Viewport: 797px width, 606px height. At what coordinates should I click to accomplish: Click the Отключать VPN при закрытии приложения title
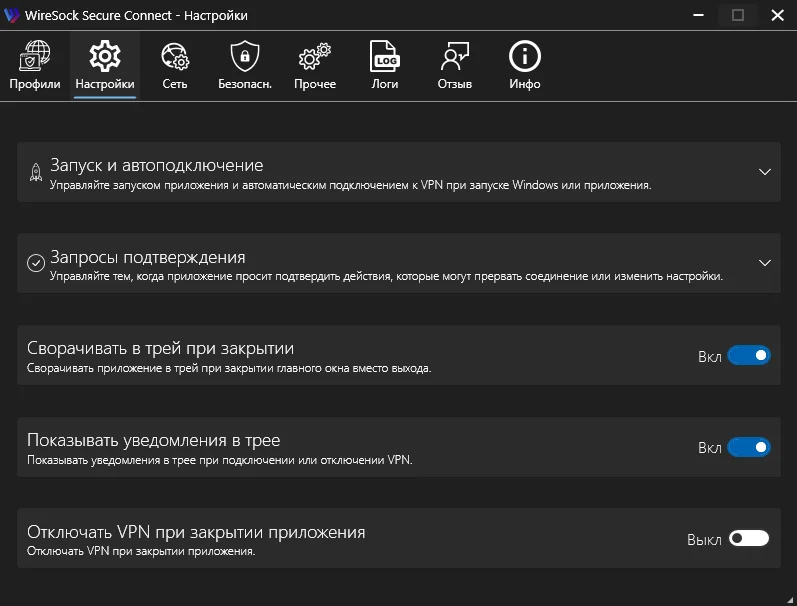196,532
